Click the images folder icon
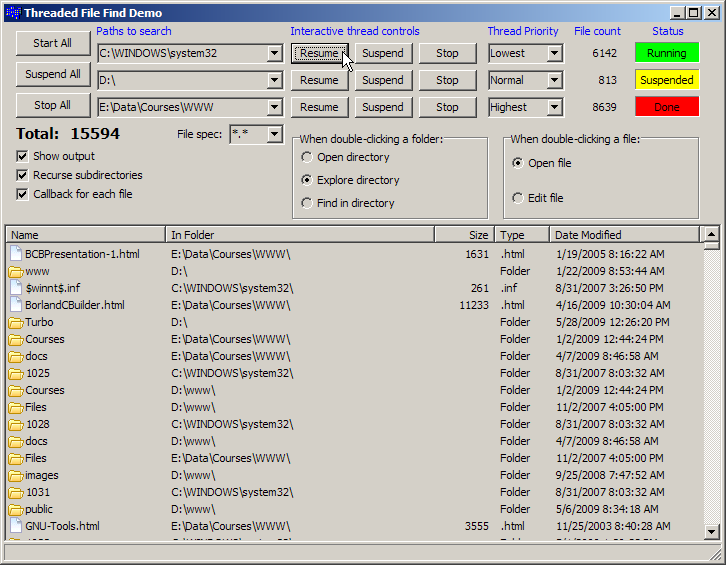Viewport: 726px width, 565px height. pyautogui.click(x=15, y=475)
